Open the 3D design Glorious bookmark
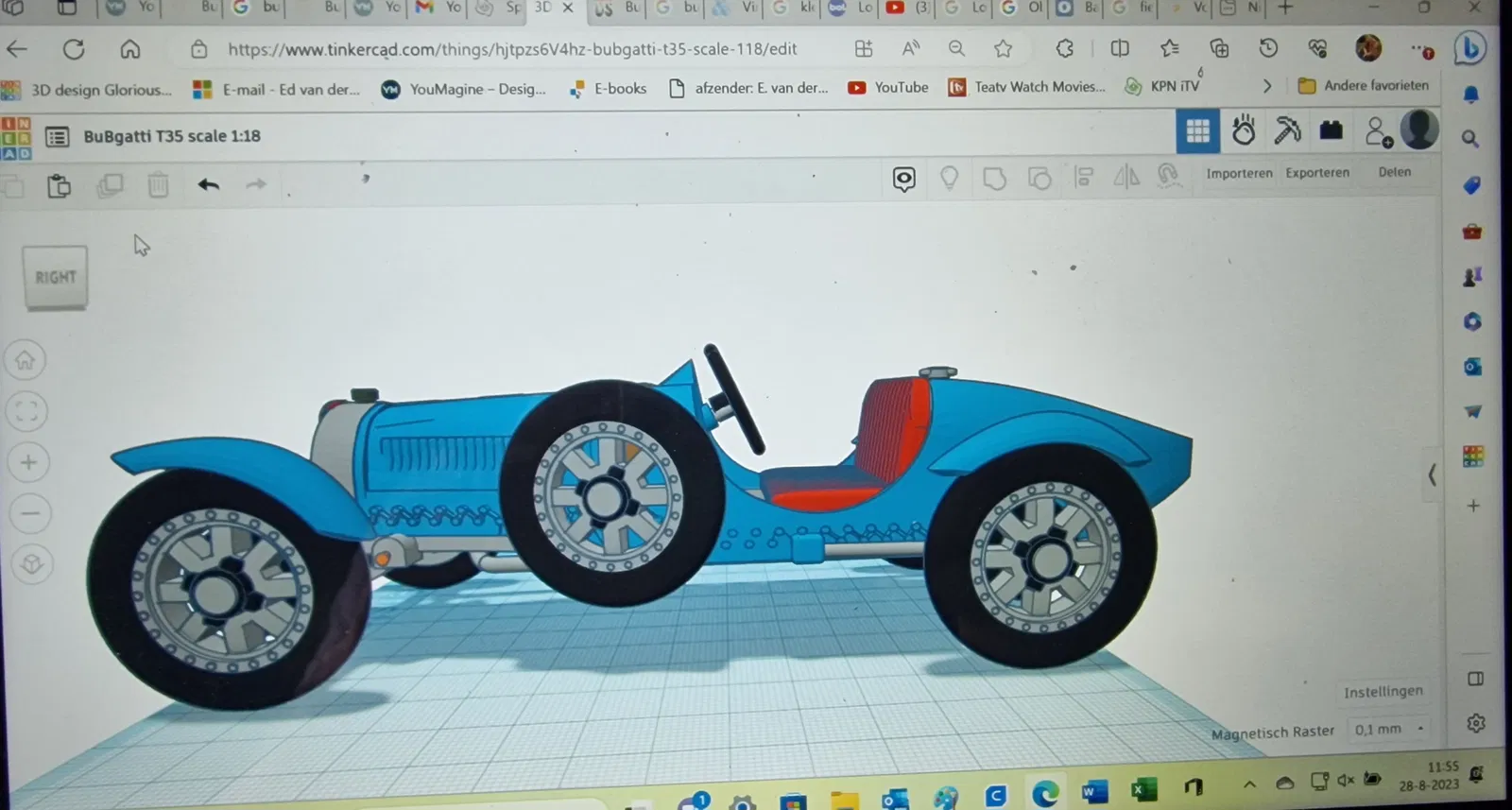This screenshot has width=1512, height=810. click(x=87, y=90)
